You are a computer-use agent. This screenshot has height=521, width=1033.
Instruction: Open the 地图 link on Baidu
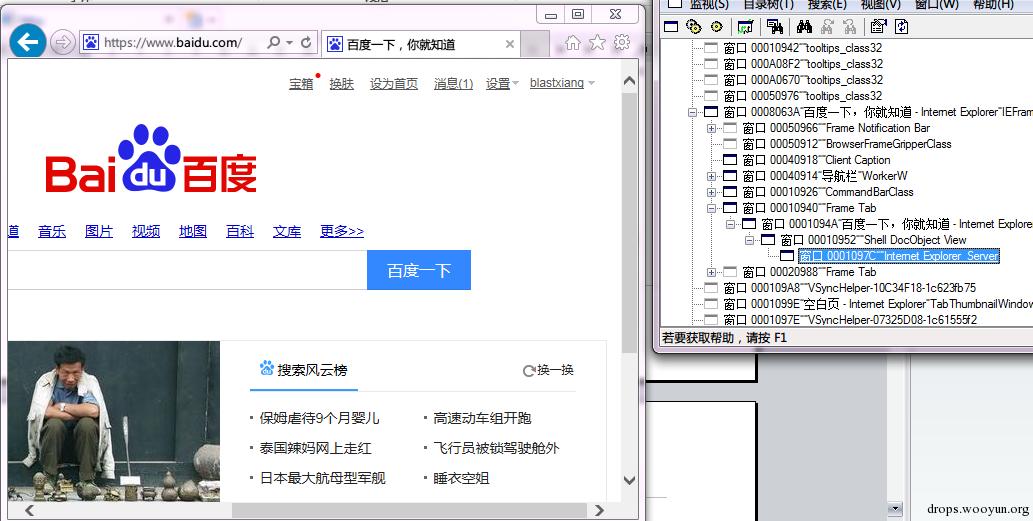[193, 231]
